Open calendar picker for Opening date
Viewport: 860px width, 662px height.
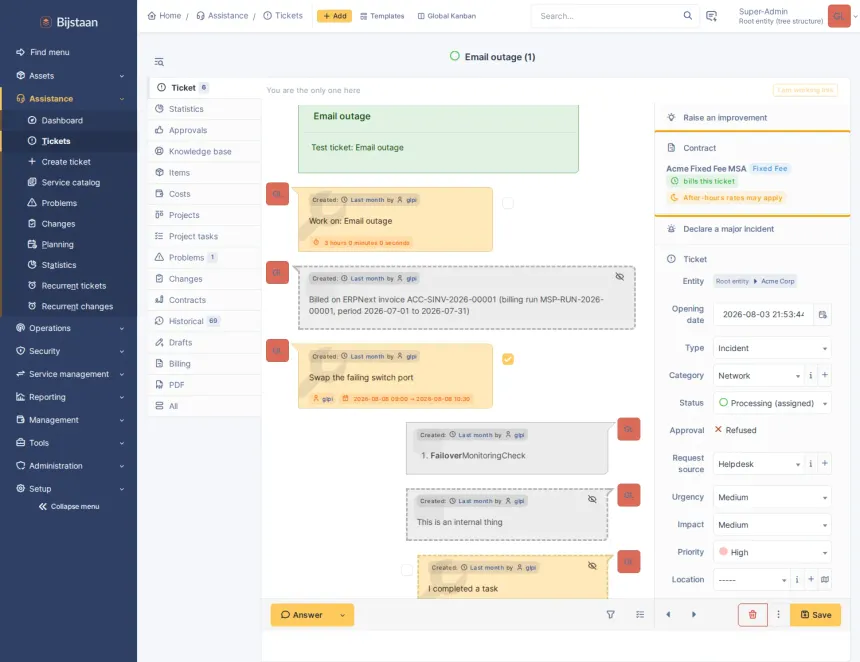click(823, 314)
